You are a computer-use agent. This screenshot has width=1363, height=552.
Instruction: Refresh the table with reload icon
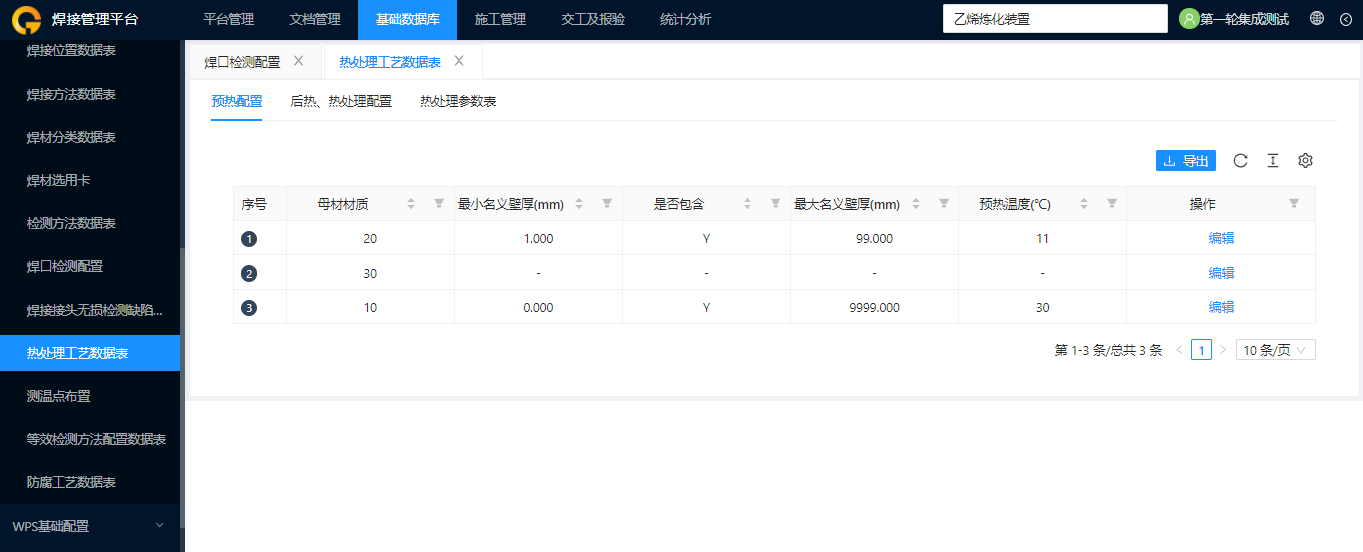click(1241, 161)
